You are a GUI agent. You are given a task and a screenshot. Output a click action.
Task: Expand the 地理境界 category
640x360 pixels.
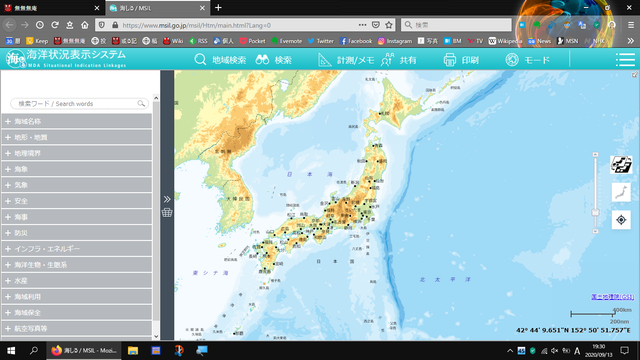pos(77,153)
